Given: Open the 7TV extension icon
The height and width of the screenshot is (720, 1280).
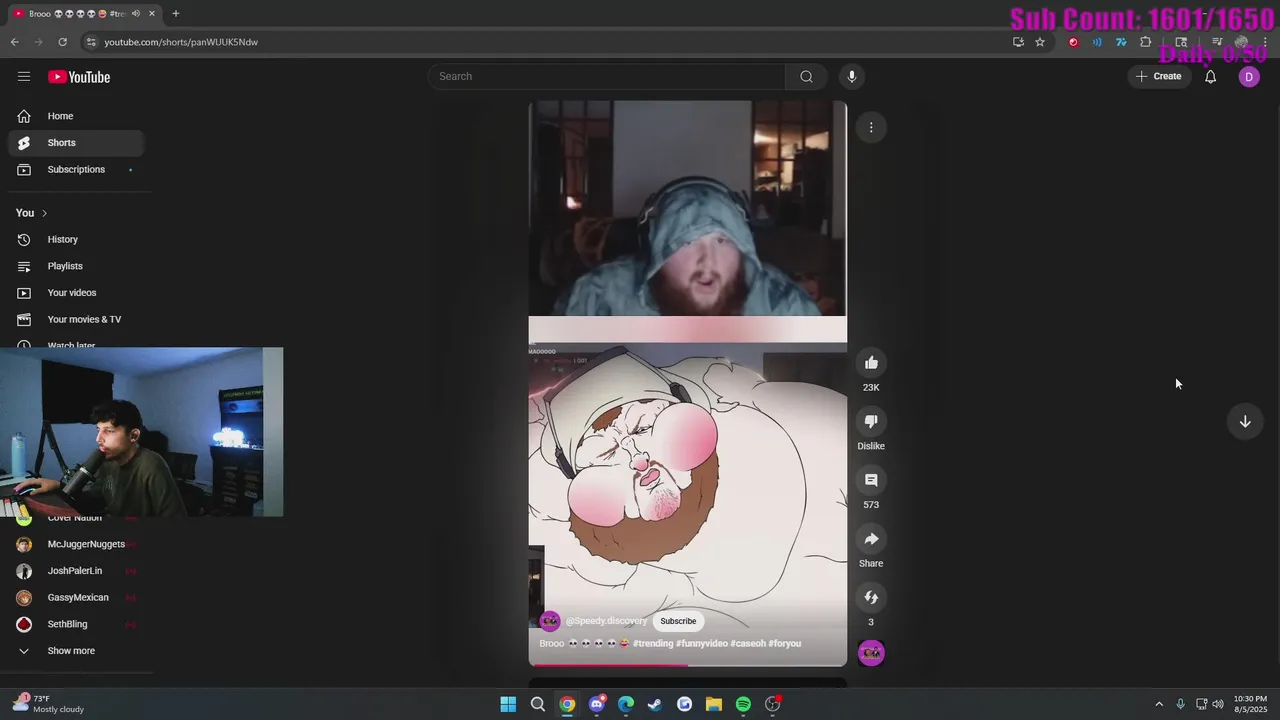Looking at the screenshot, I should pyautogui.click(x=1121, y=42).
